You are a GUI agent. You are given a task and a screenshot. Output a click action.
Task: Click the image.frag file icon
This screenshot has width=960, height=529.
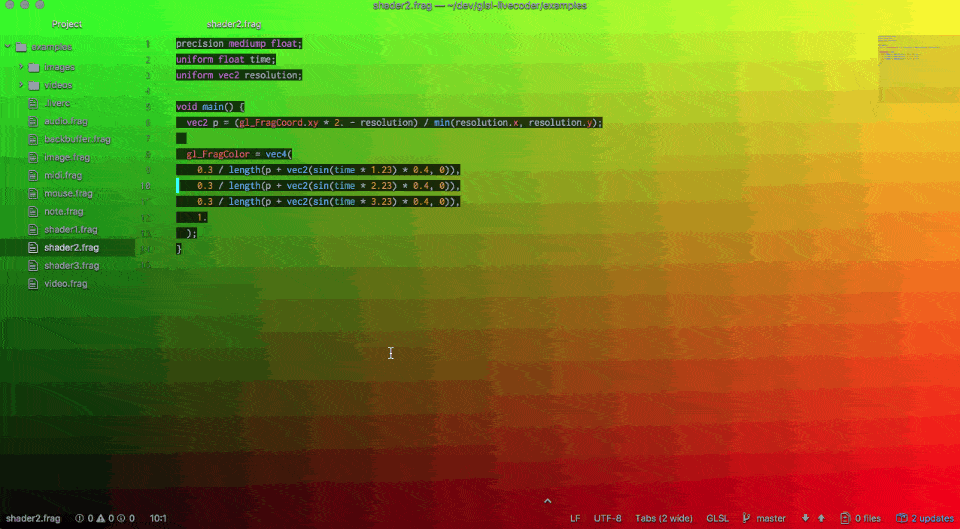point(33,157)
